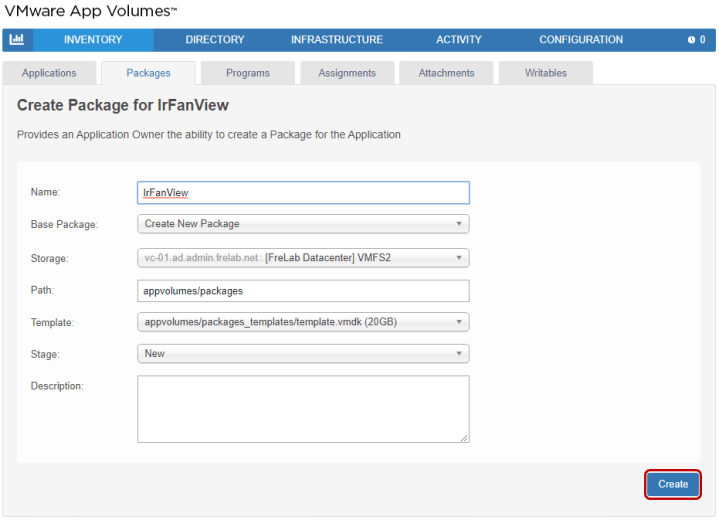
Task: Open the Assignments tab
Action: point(347,73)
